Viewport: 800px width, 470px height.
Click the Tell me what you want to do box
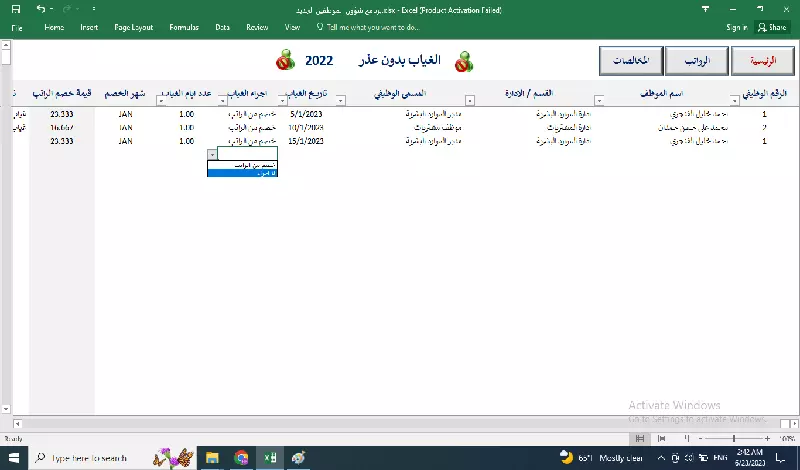(x=368, y=27)
